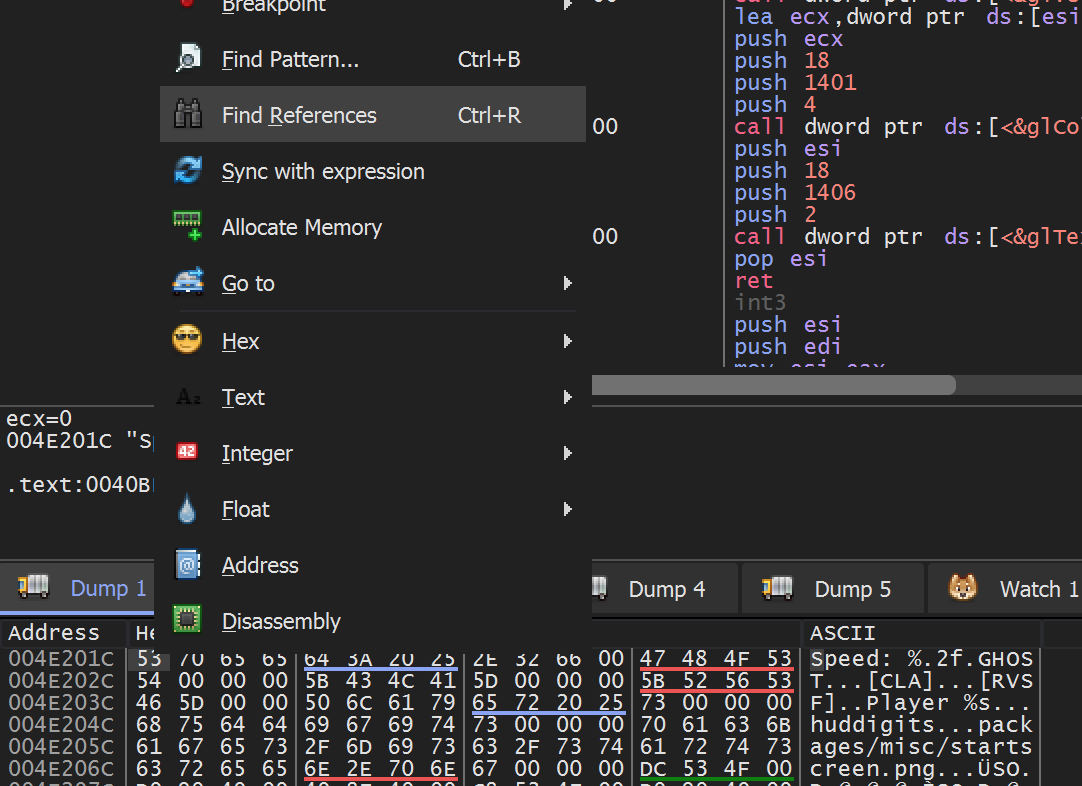Click the Go to car icon

[188, 282]
